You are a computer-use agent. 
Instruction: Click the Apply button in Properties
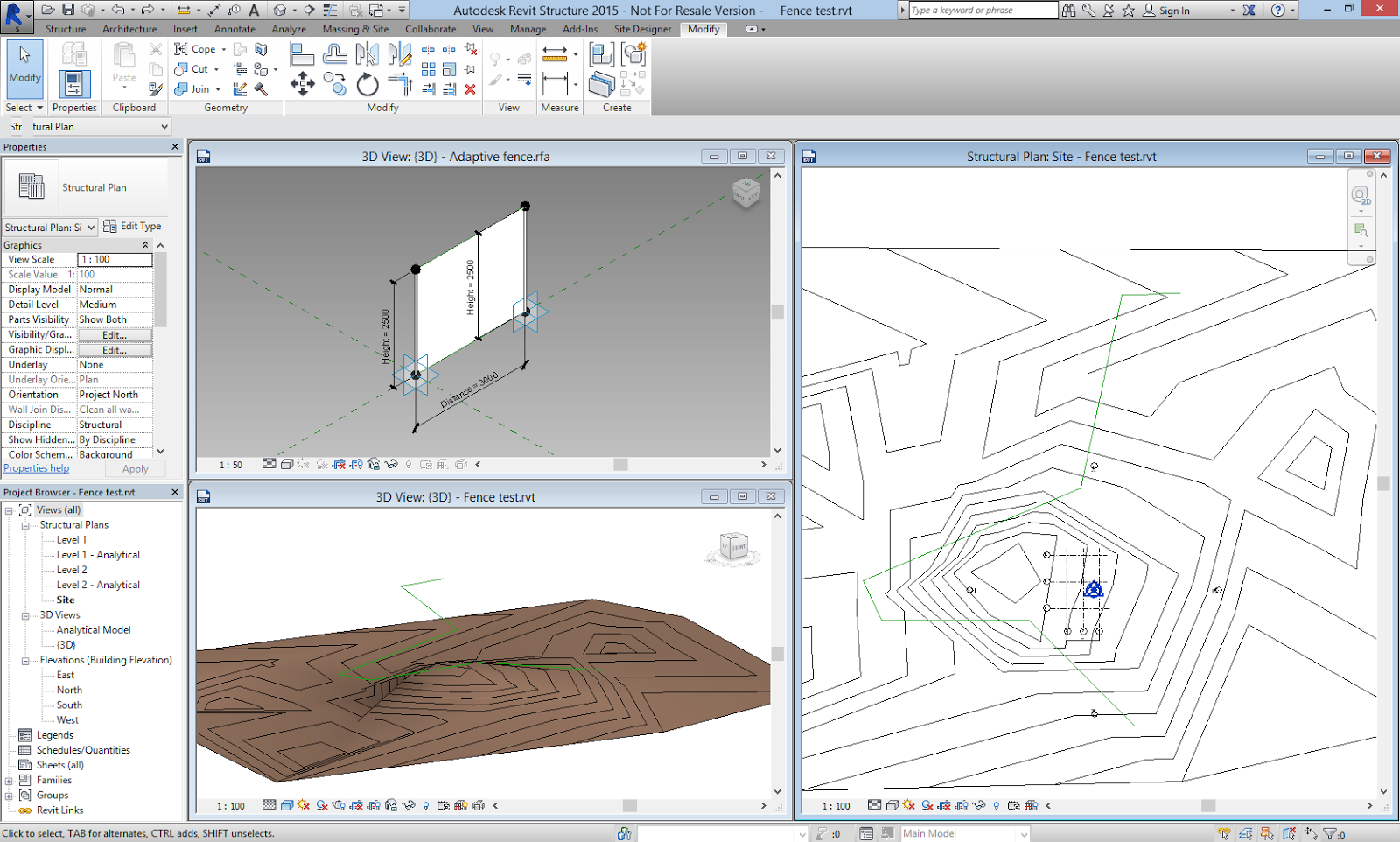click(x=135, y=468)
